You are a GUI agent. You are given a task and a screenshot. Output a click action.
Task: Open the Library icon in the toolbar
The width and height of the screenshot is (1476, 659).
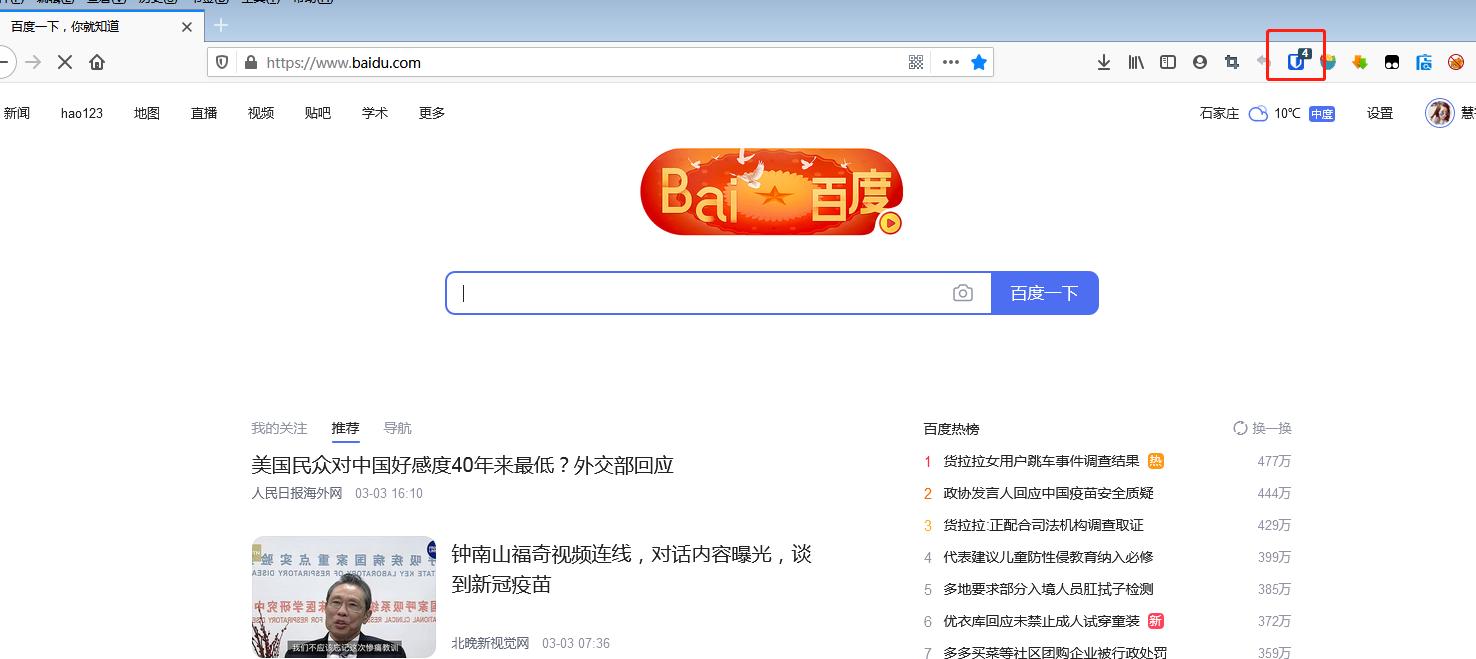tap(1135, 61)
